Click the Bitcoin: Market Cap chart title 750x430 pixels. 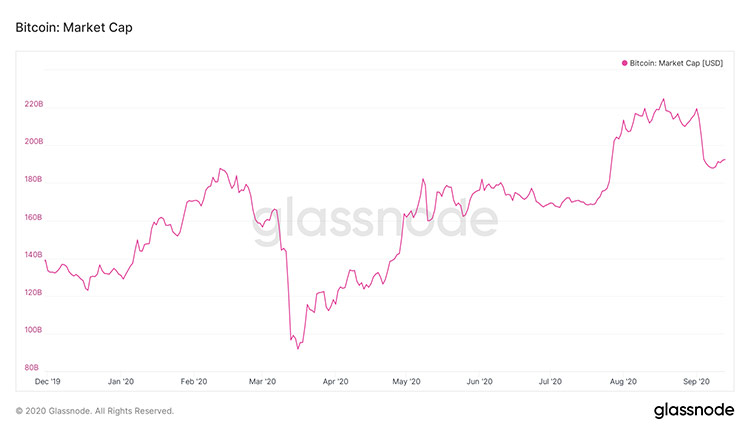(x=74, y=27)
